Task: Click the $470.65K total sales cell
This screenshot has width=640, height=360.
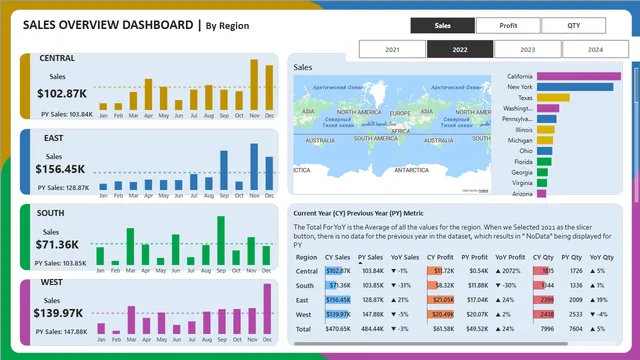Action: click(338, 329)
